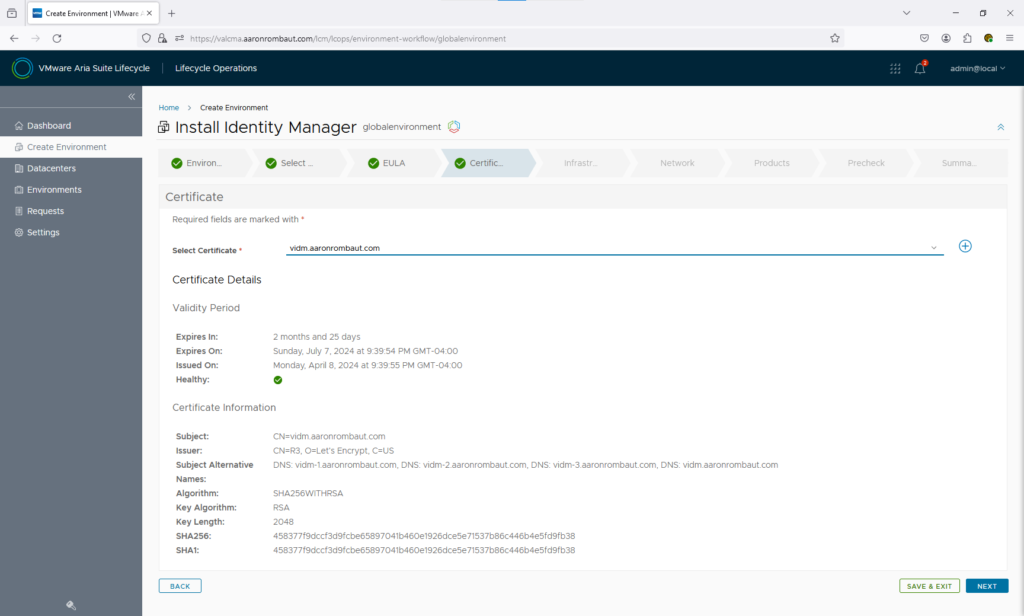Select the Infrastructure wizard step
Image resolution: width=1024 pixels, height=616 pixels.
click(581, 163)
